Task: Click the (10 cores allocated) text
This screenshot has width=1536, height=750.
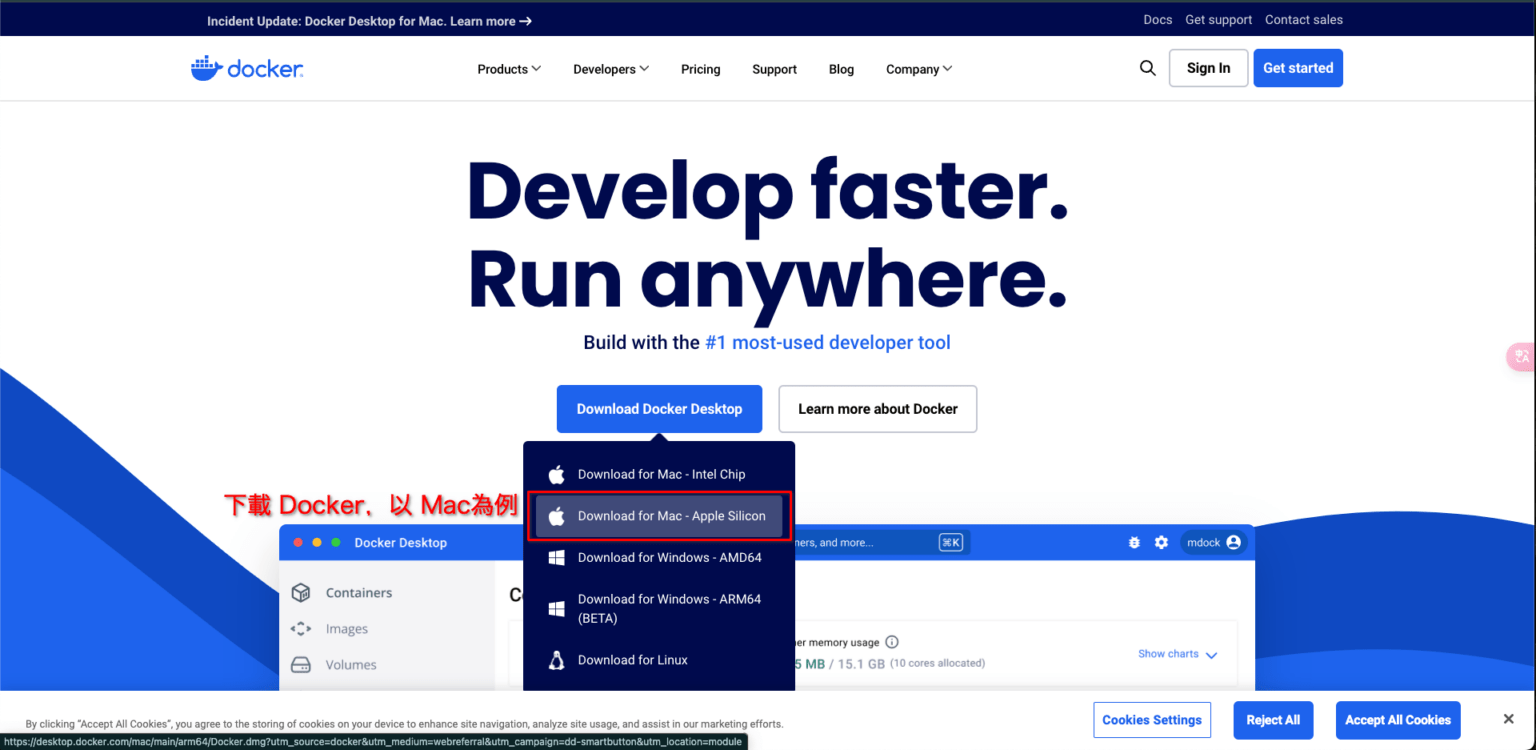Action: point(938,663)
